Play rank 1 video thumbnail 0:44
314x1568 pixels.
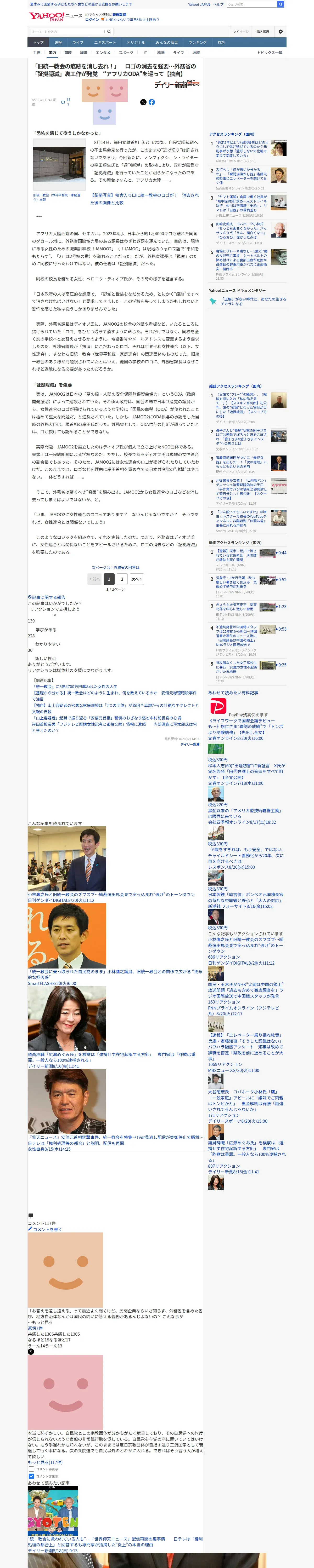coord(268,553)
